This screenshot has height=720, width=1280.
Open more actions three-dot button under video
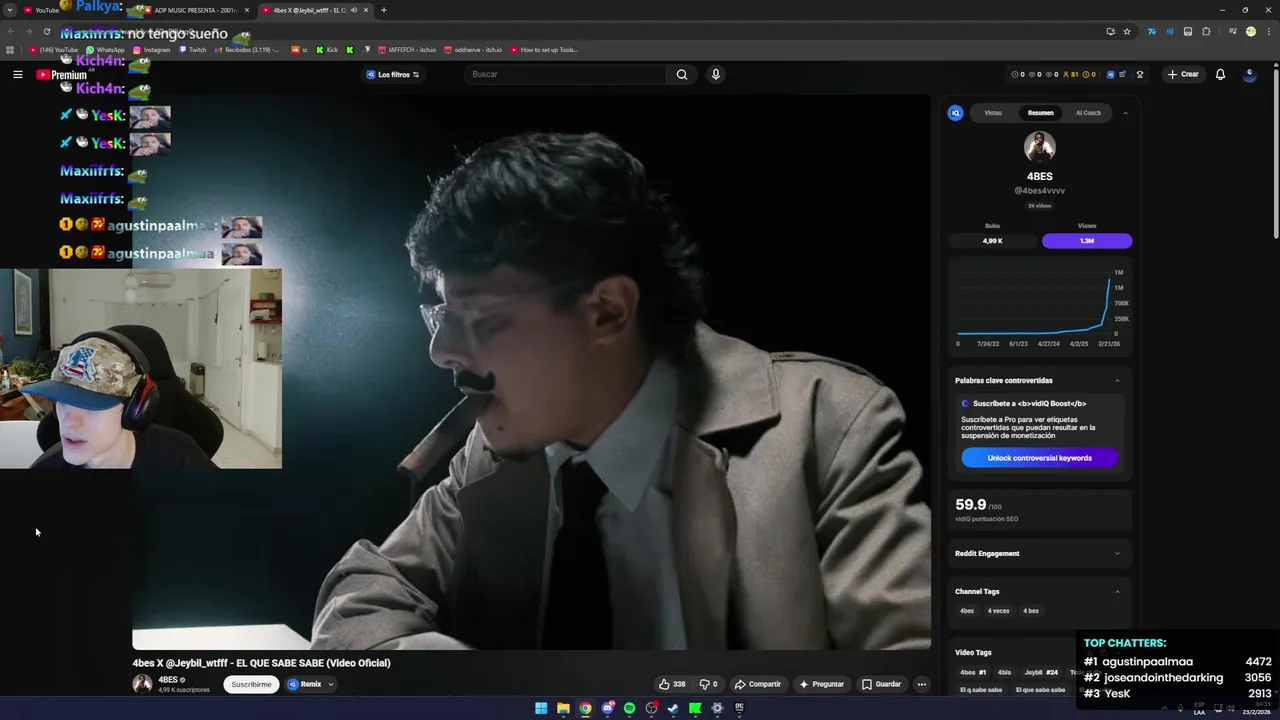[x=921, y=684]
